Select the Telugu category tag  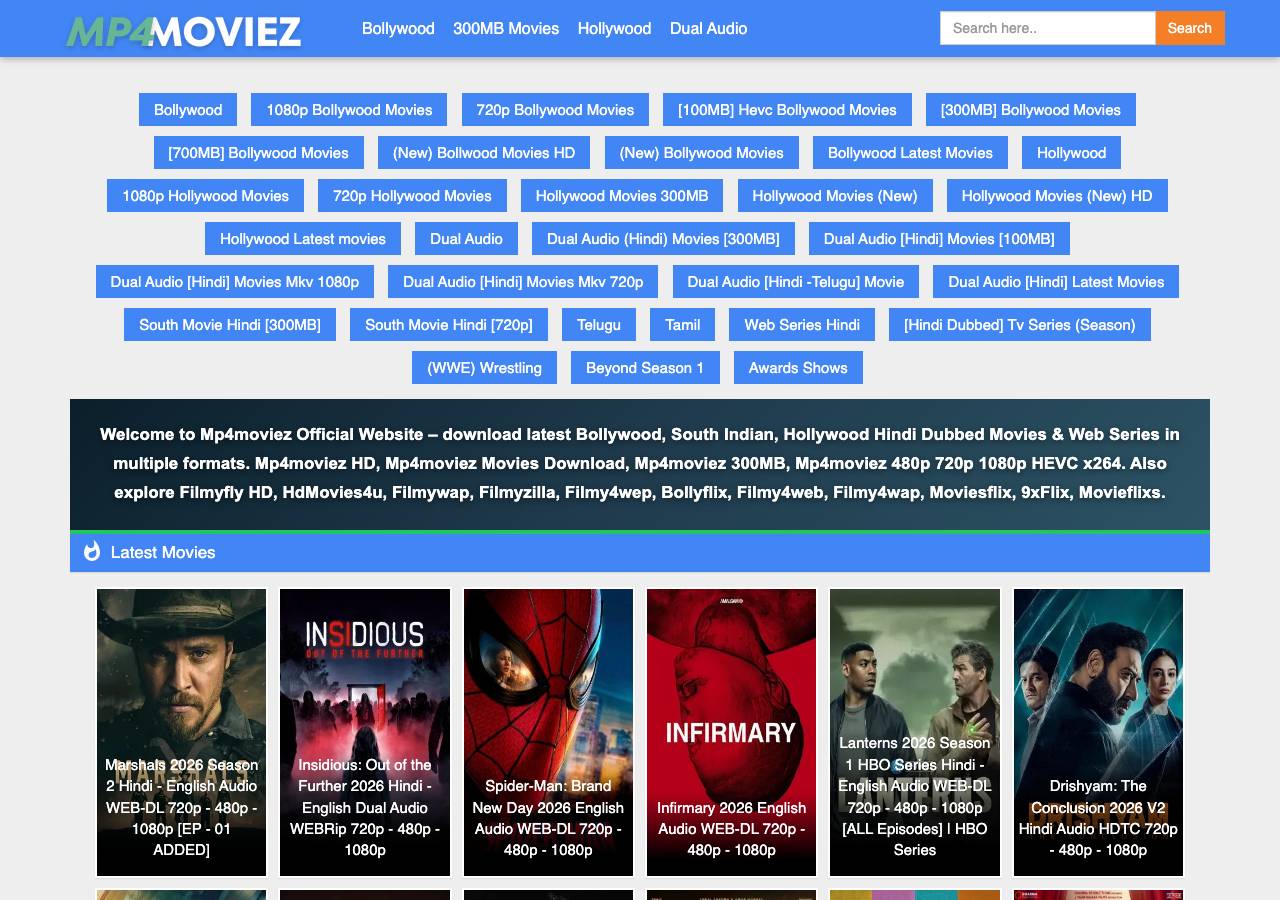[599, 325]
